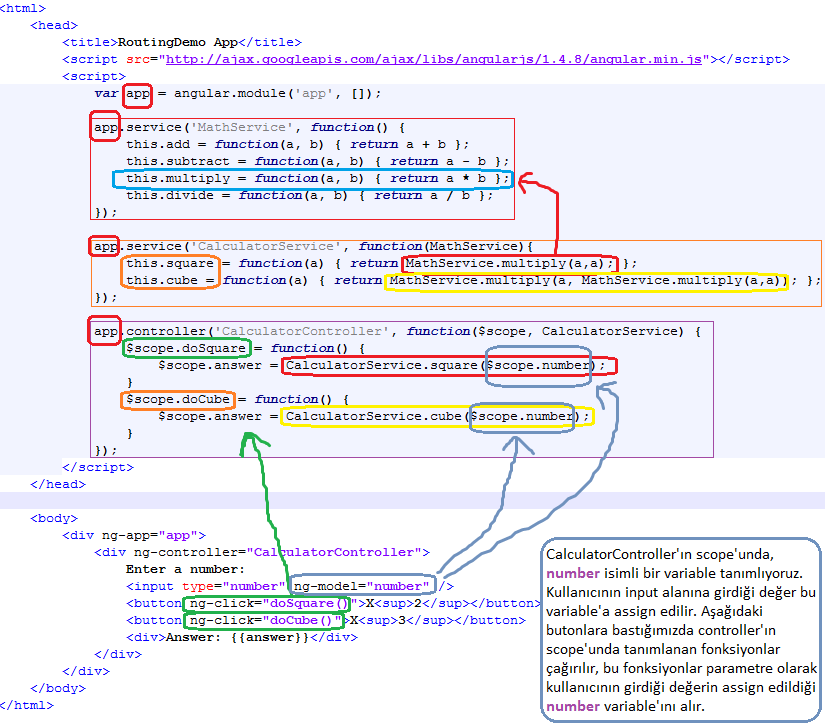This screenshot has height=725, width=825.
Task: Click 'this.square' in CalculatorService
Action: point(169,263)
